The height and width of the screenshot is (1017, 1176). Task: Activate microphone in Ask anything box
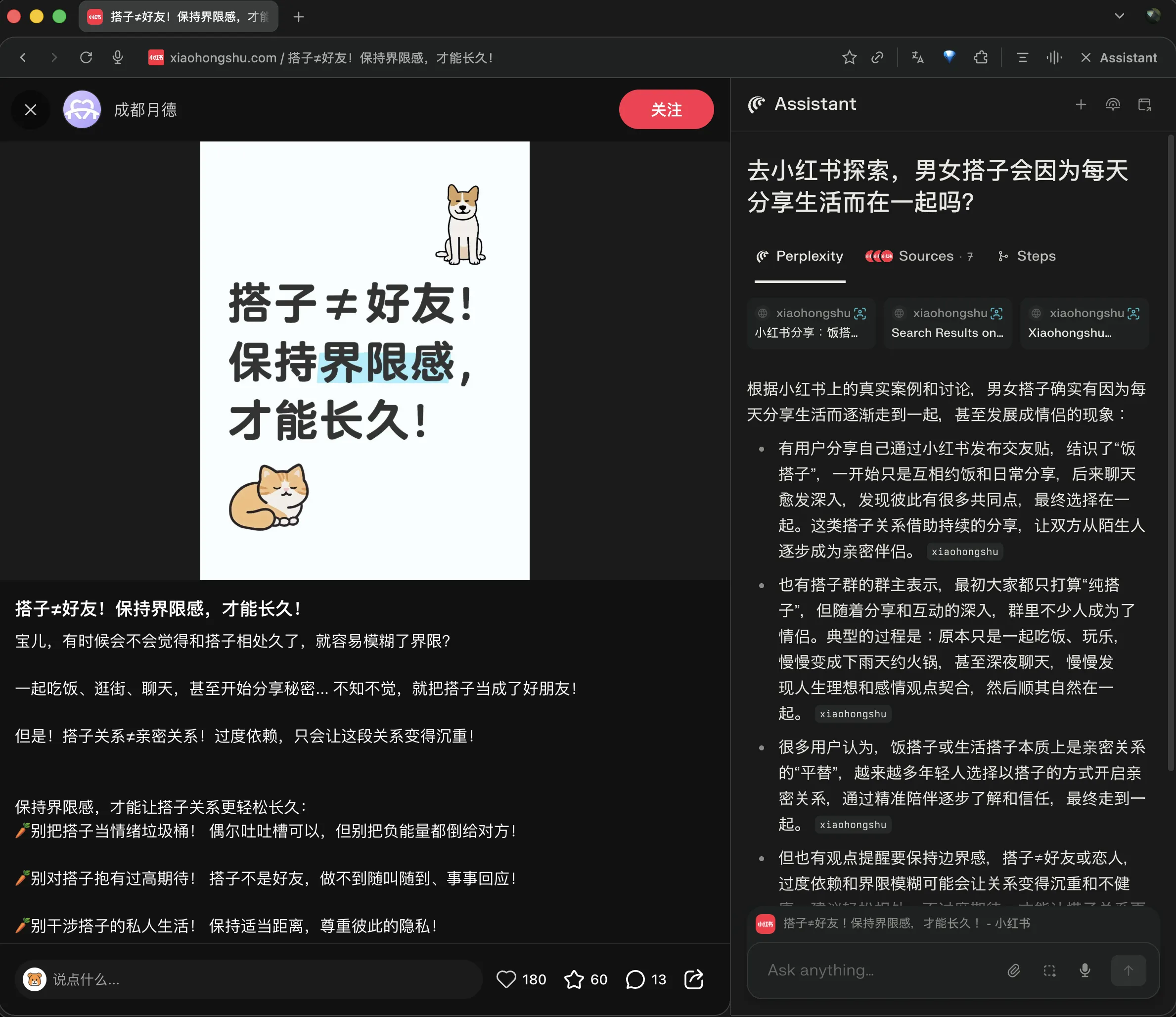1085,971
